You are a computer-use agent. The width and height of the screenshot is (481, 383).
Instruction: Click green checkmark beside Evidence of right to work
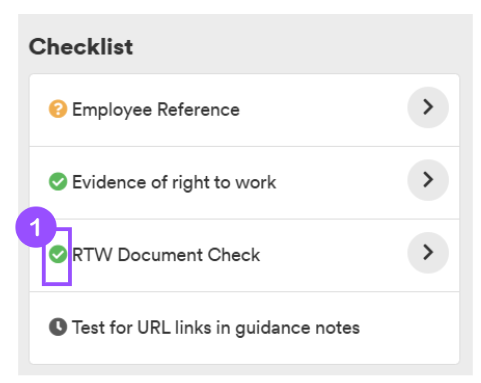(x=58, y=182)
